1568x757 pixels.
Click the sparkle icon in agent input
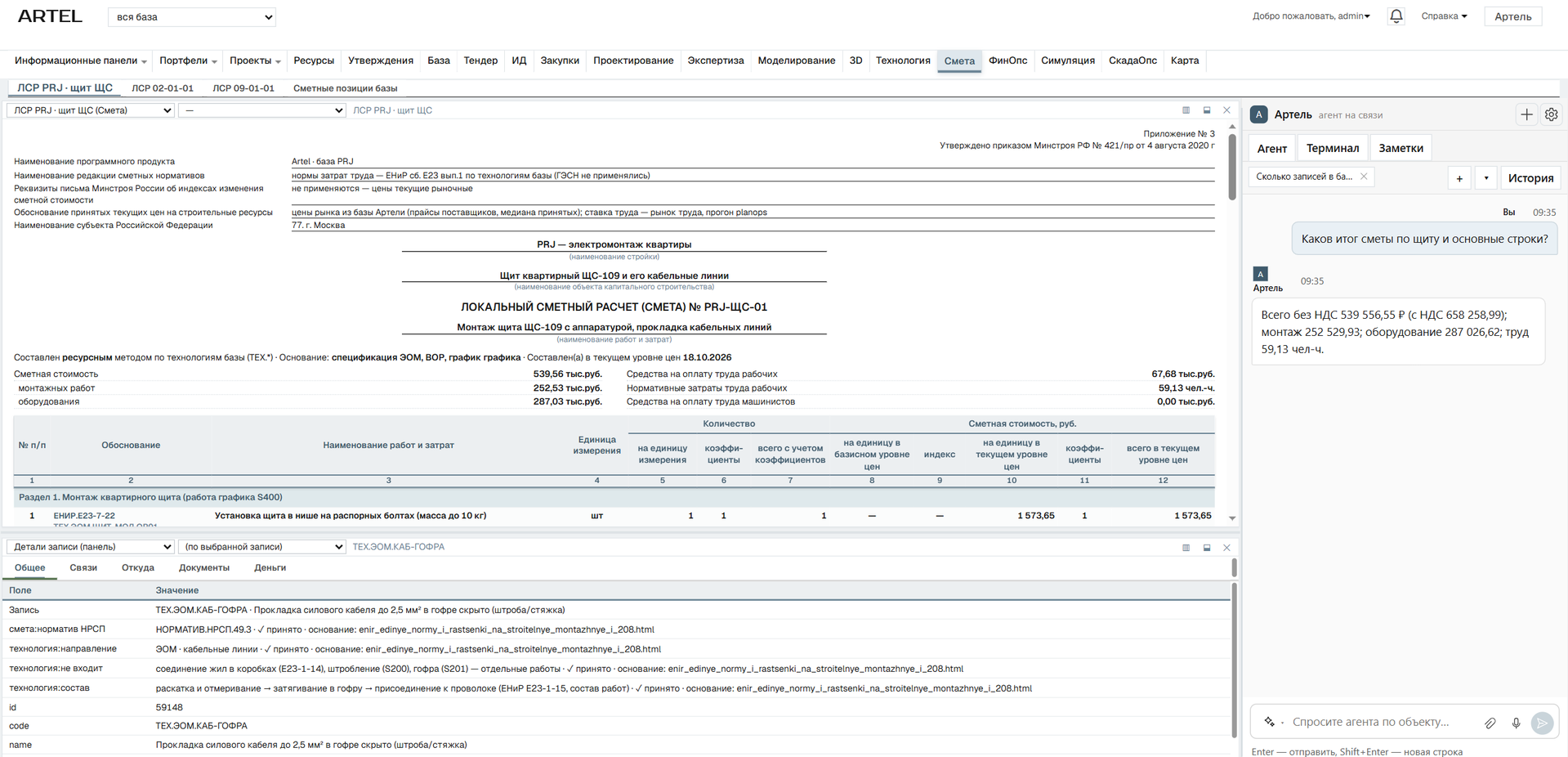(1269, 722)
